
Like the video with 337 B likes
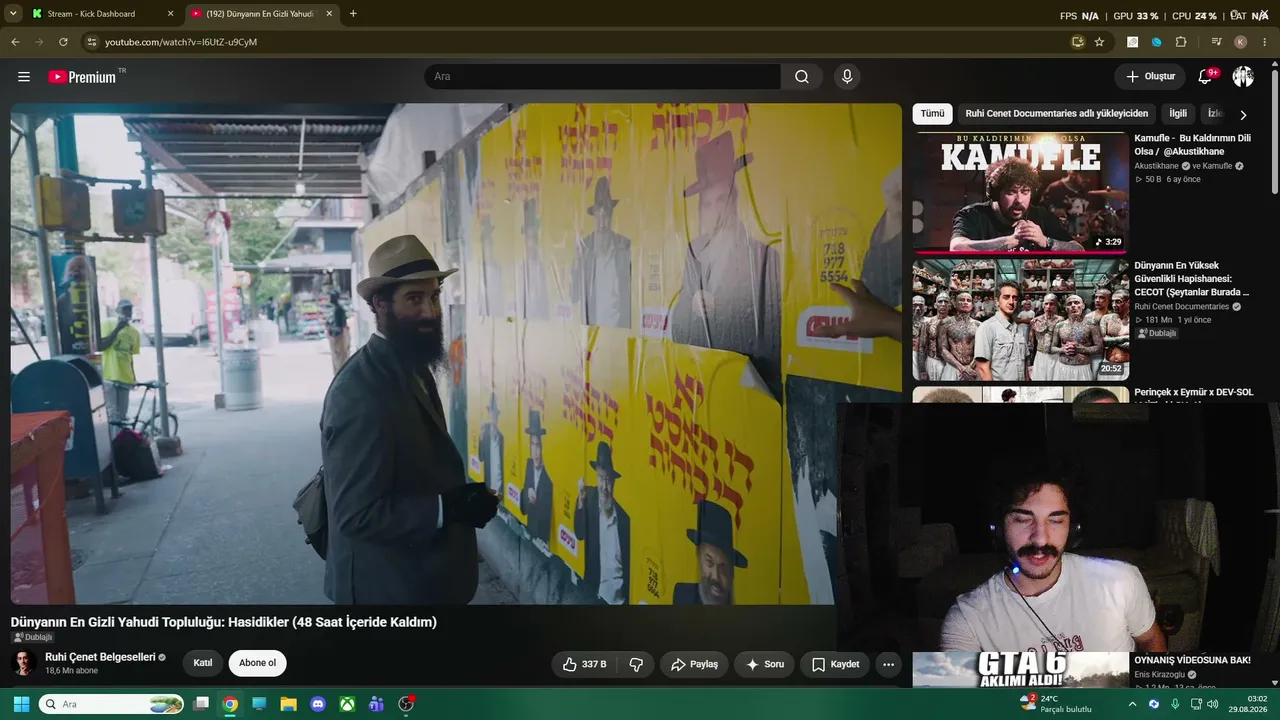pyautogui.click(x=584, y=664)
